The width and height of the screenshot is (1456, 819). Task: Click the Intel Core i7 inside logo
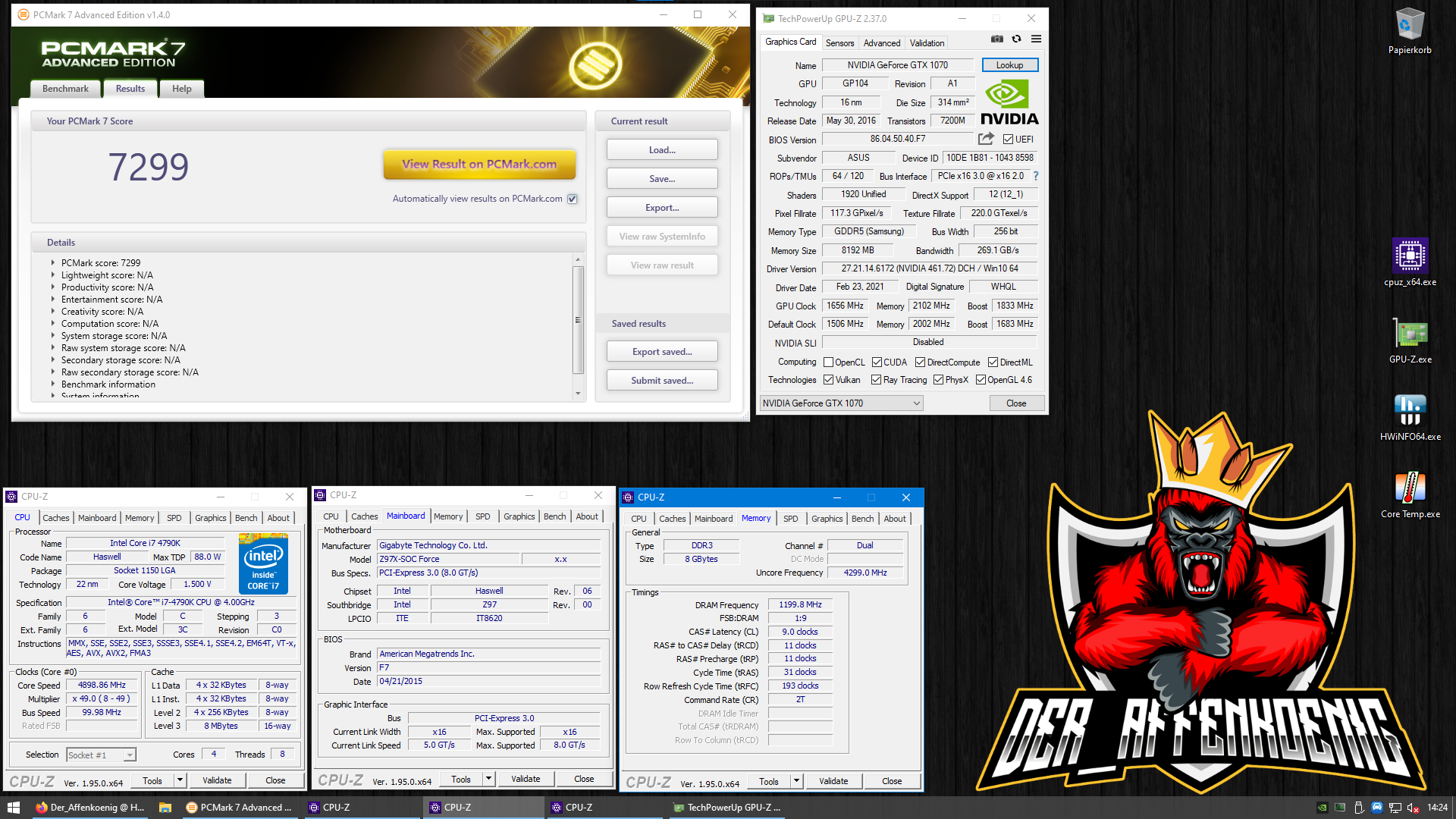pyautogui.click(x=263, y=563)
